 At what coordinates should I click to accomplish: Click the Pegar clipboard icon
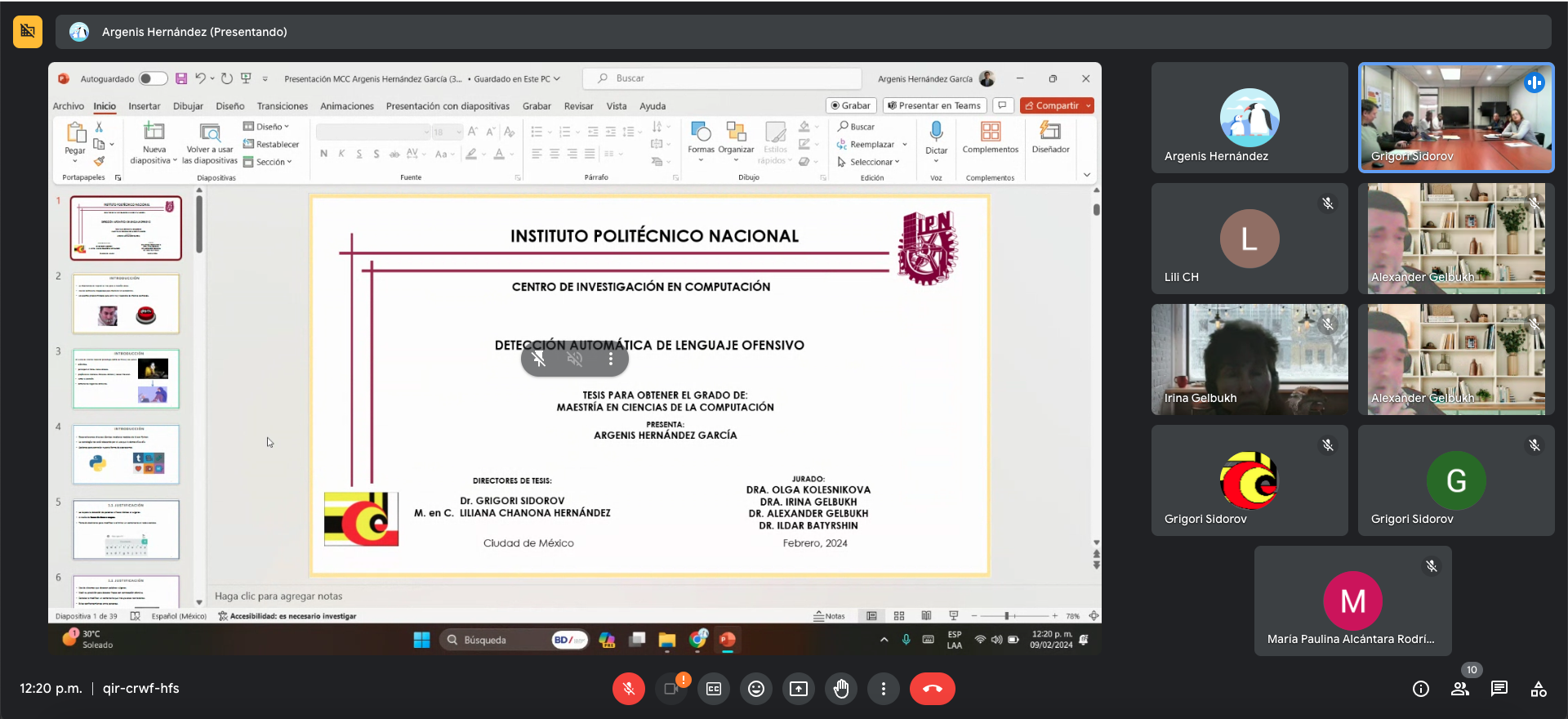(x=75, y=132)
